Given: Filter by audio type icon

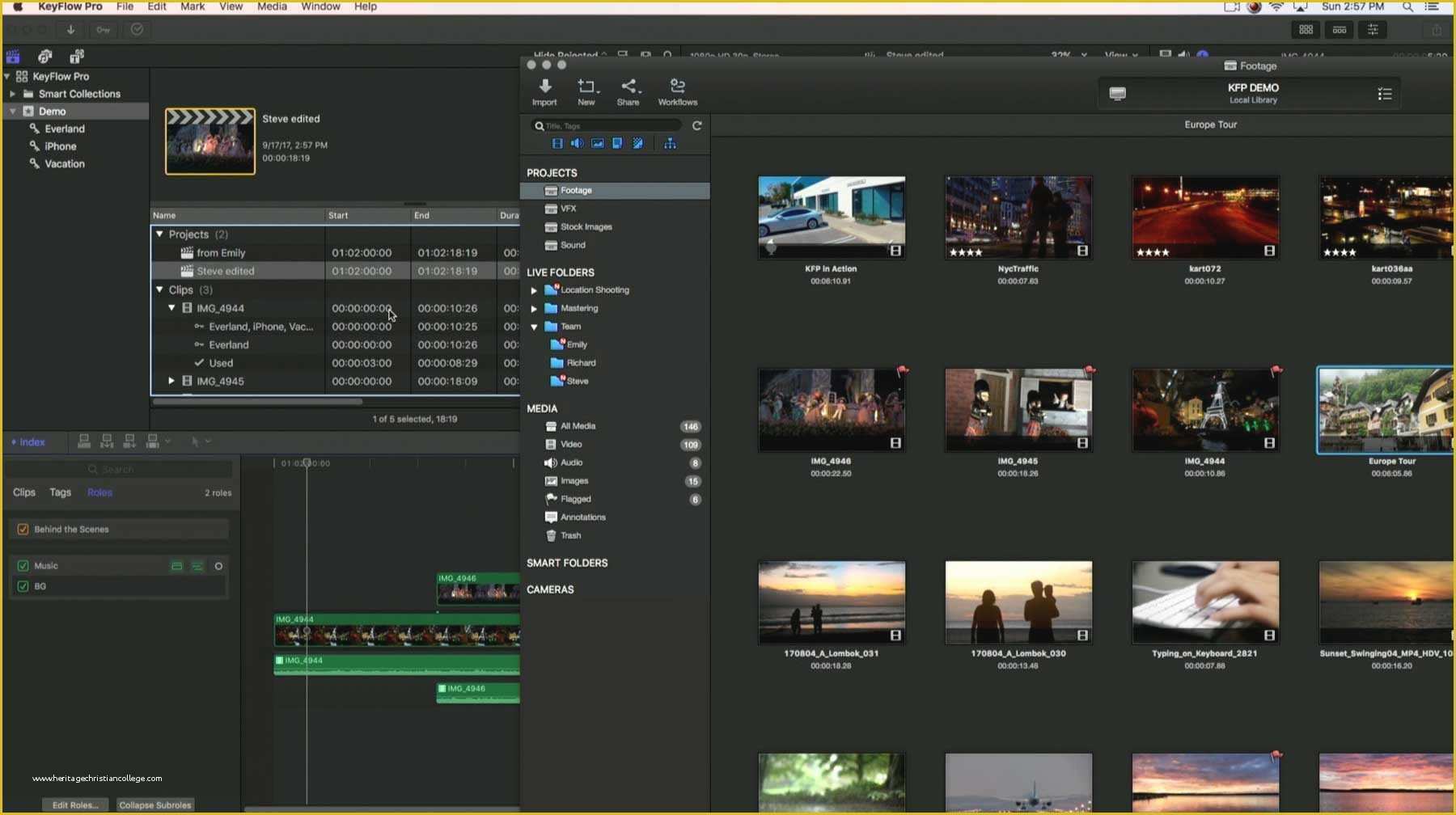Looking at the screenshot, I should coord(577,143).
